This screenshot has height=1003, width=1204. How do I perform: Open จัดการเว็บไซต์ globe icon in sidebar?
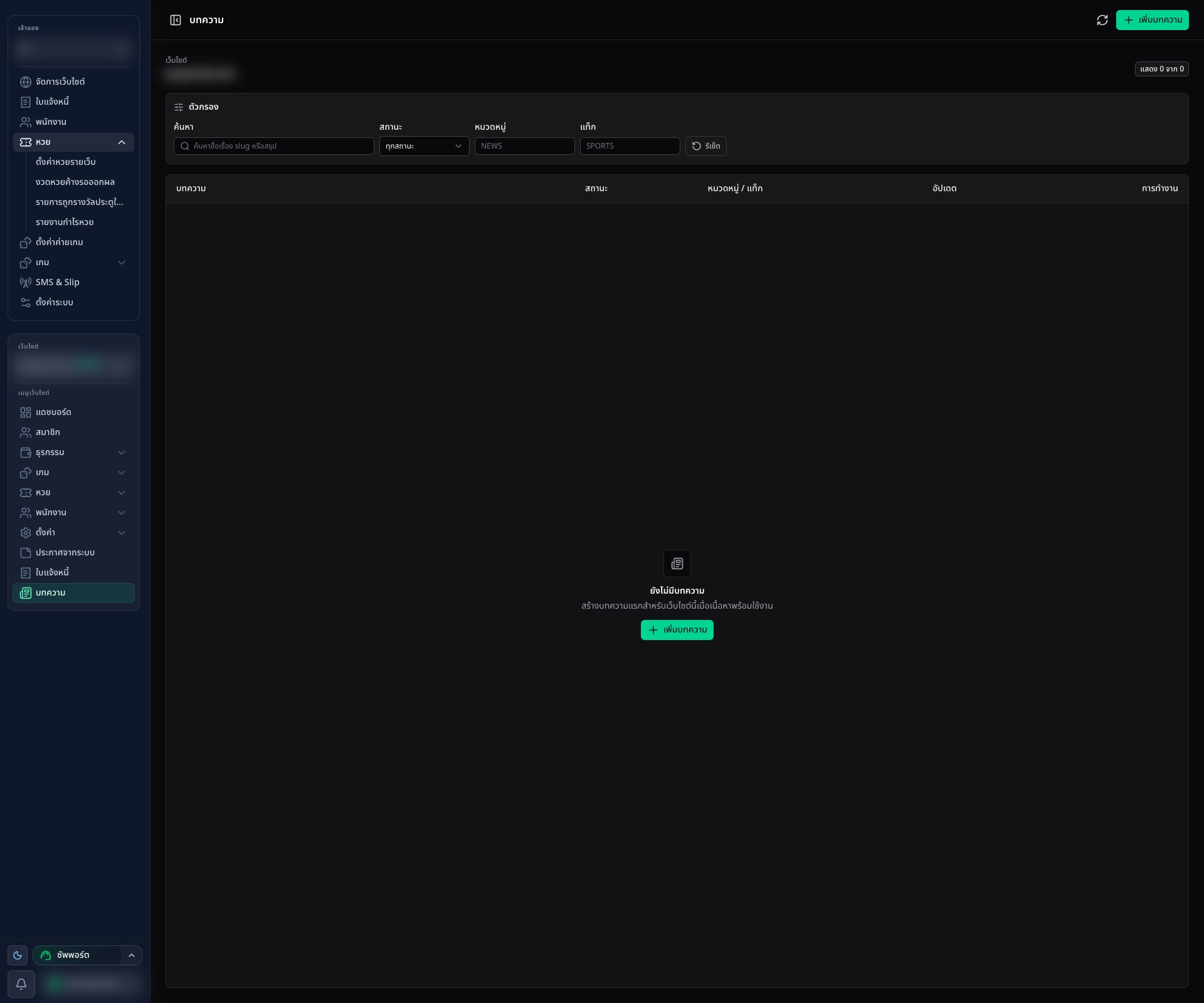[26, 82]
